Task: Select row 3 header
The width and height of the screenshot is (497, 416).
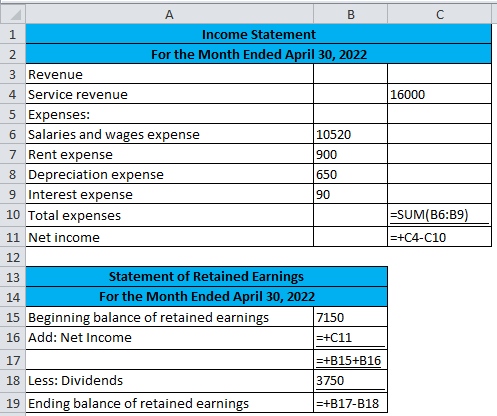Action: (x=13, y=74)
